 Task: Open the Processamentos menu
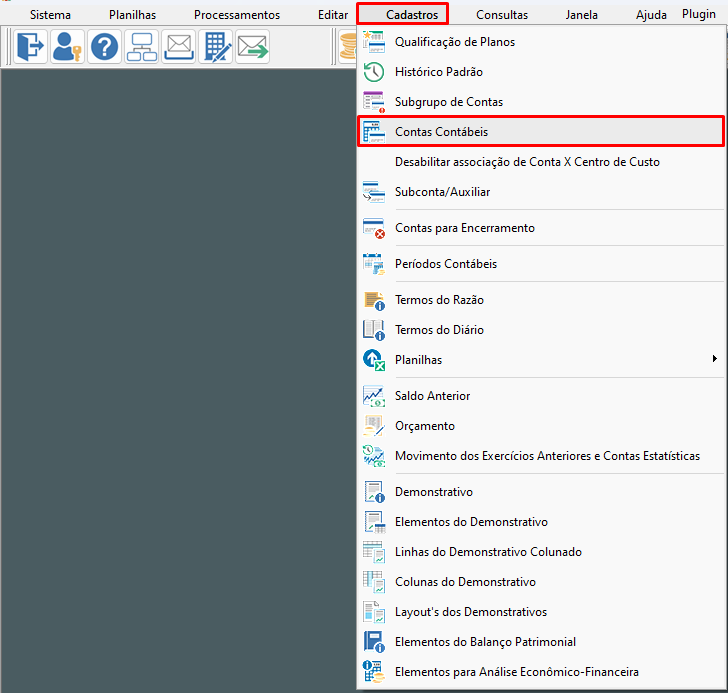[x=237, y=15]
